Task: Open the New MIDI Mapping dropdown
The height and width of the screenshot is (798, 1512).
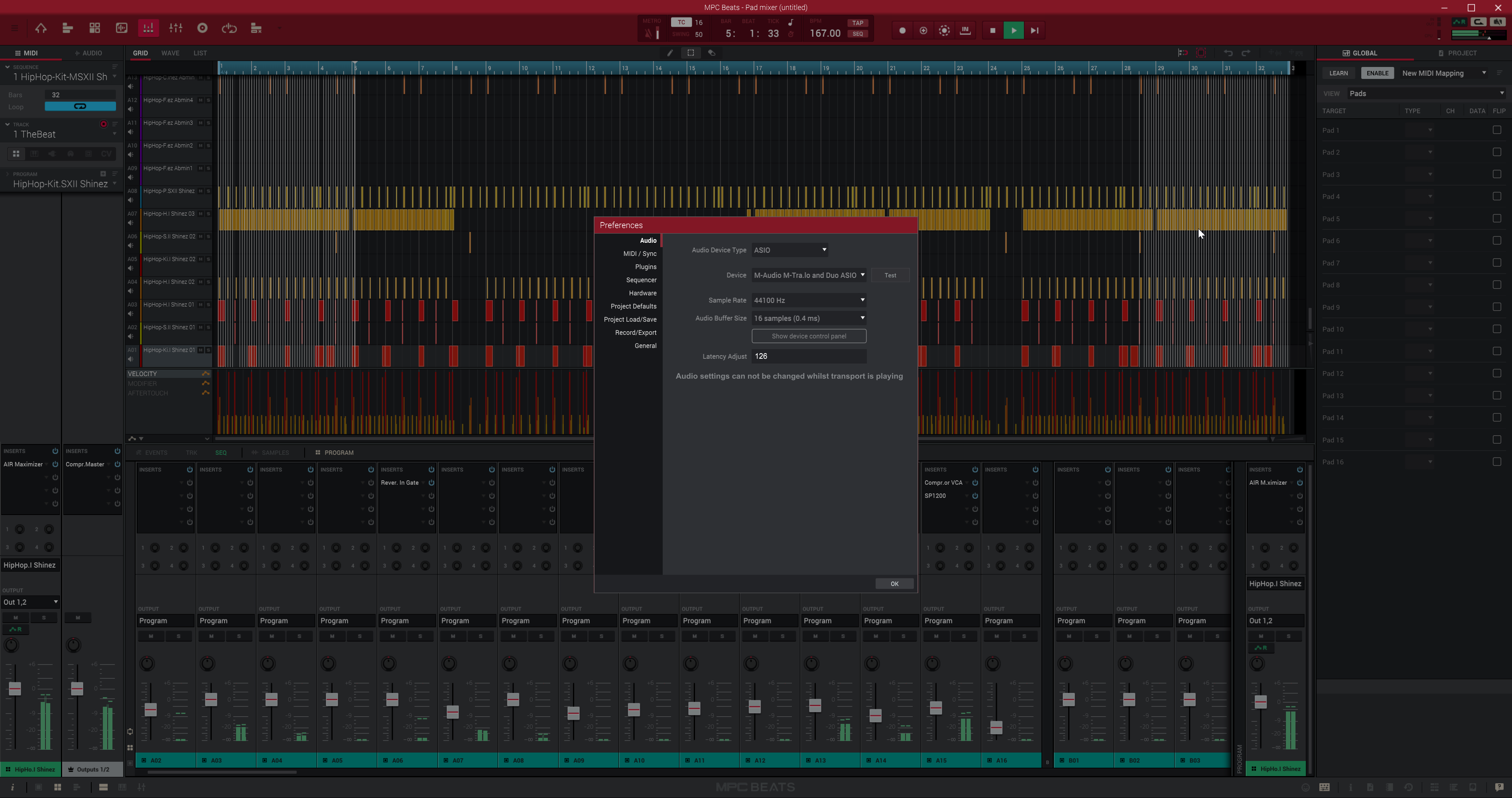Action: pyautogui.click(x=1444, y=73)
